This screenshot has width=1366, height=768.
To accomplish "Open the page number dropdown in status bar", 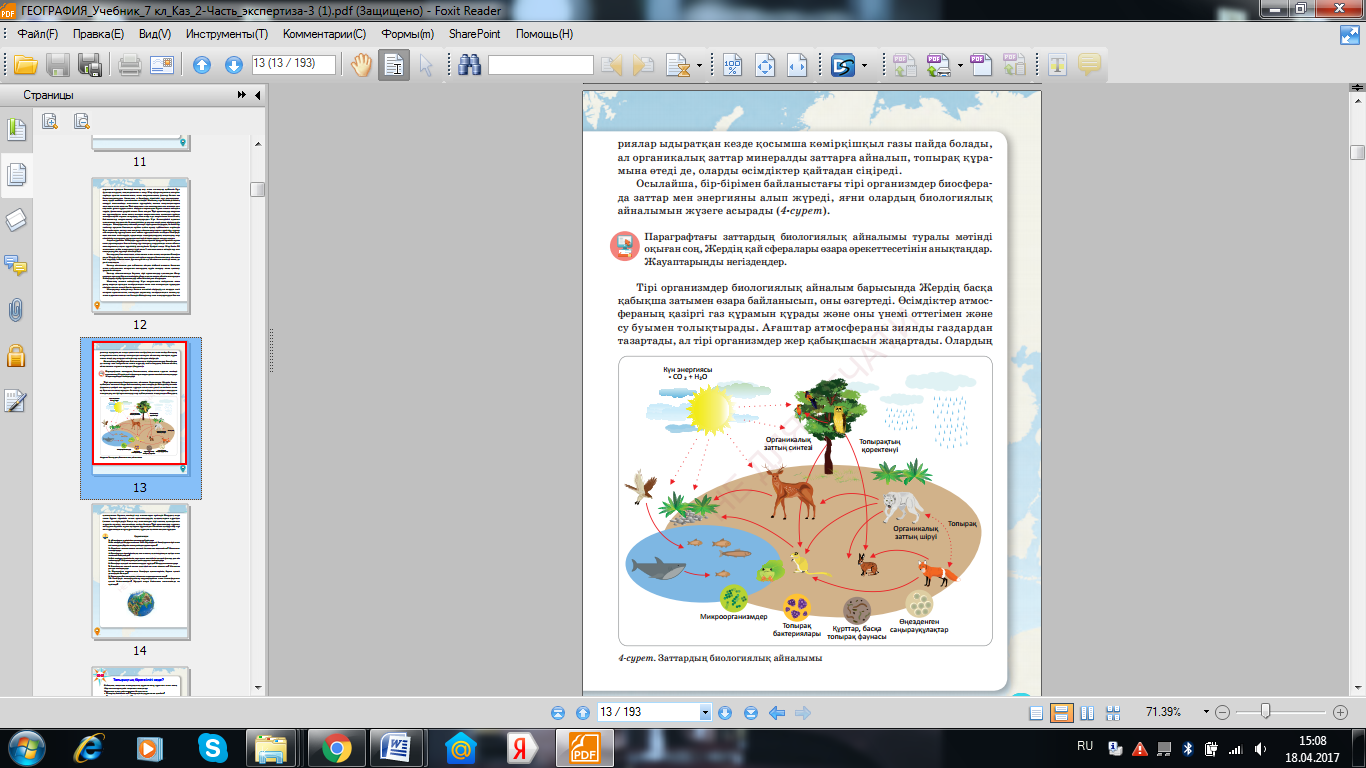I will pos(705,713).
